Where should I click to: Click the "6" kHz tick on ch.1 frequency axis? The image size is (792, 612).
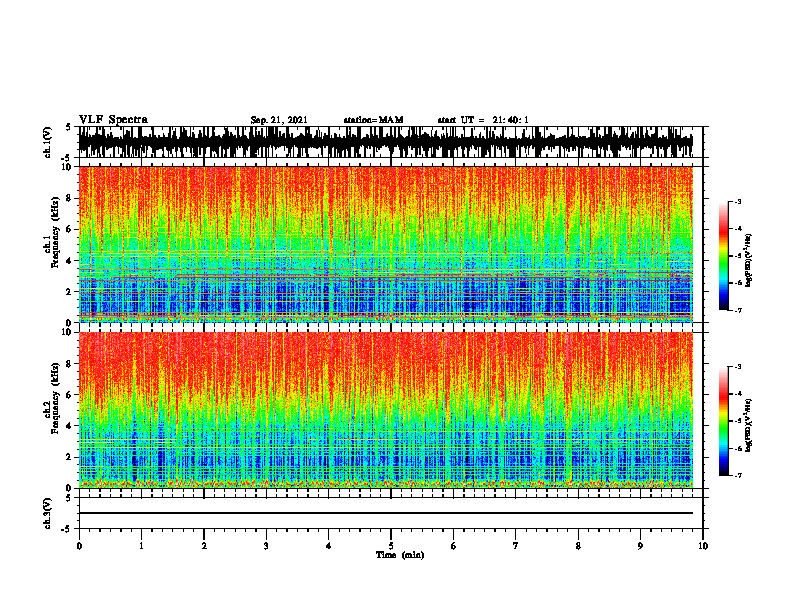(70, 229)
